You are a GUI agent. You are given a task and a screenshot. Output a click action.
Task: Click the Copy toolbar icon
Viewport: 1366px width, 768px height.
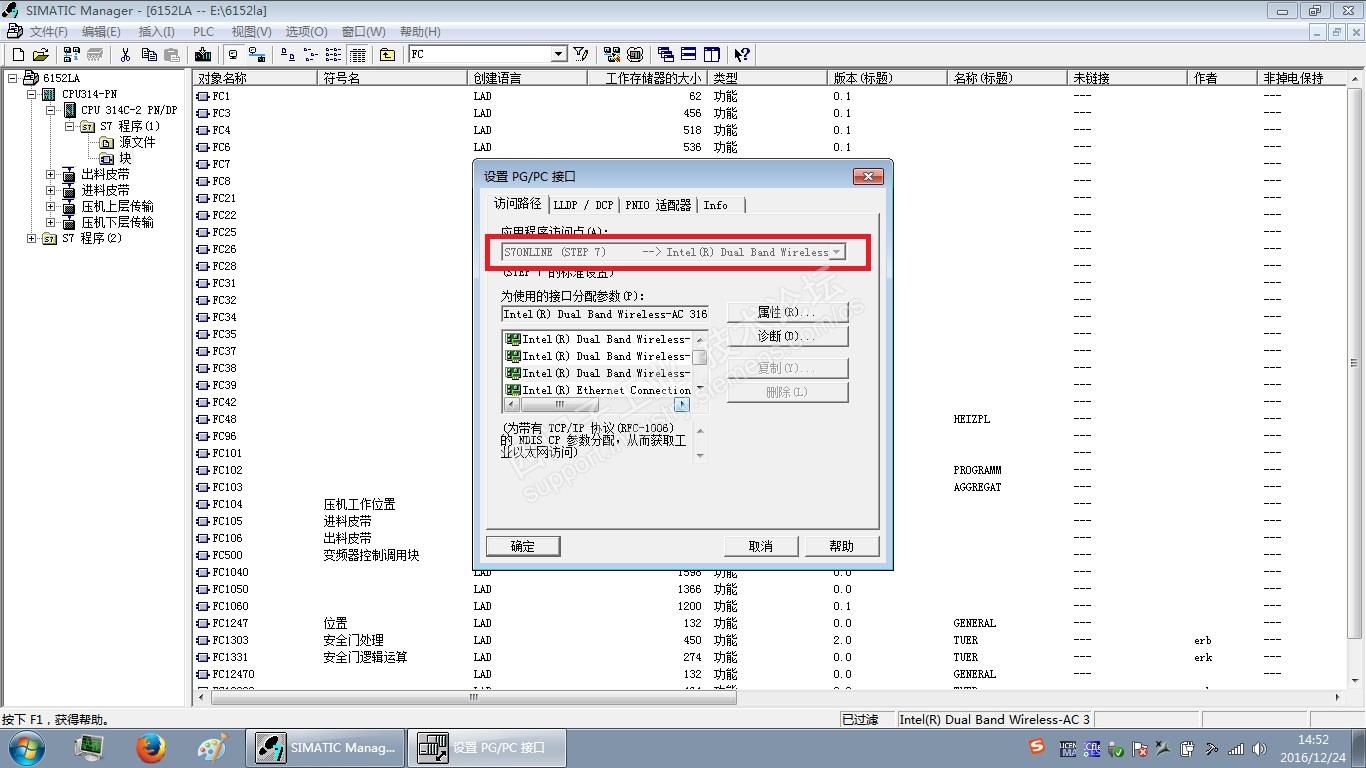[149, 55]
